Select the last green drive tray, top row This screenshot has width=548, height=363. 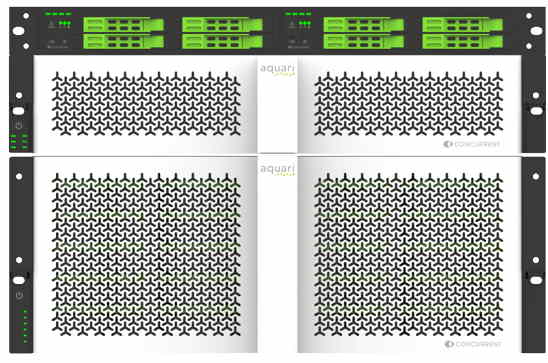tap(463, 25)
